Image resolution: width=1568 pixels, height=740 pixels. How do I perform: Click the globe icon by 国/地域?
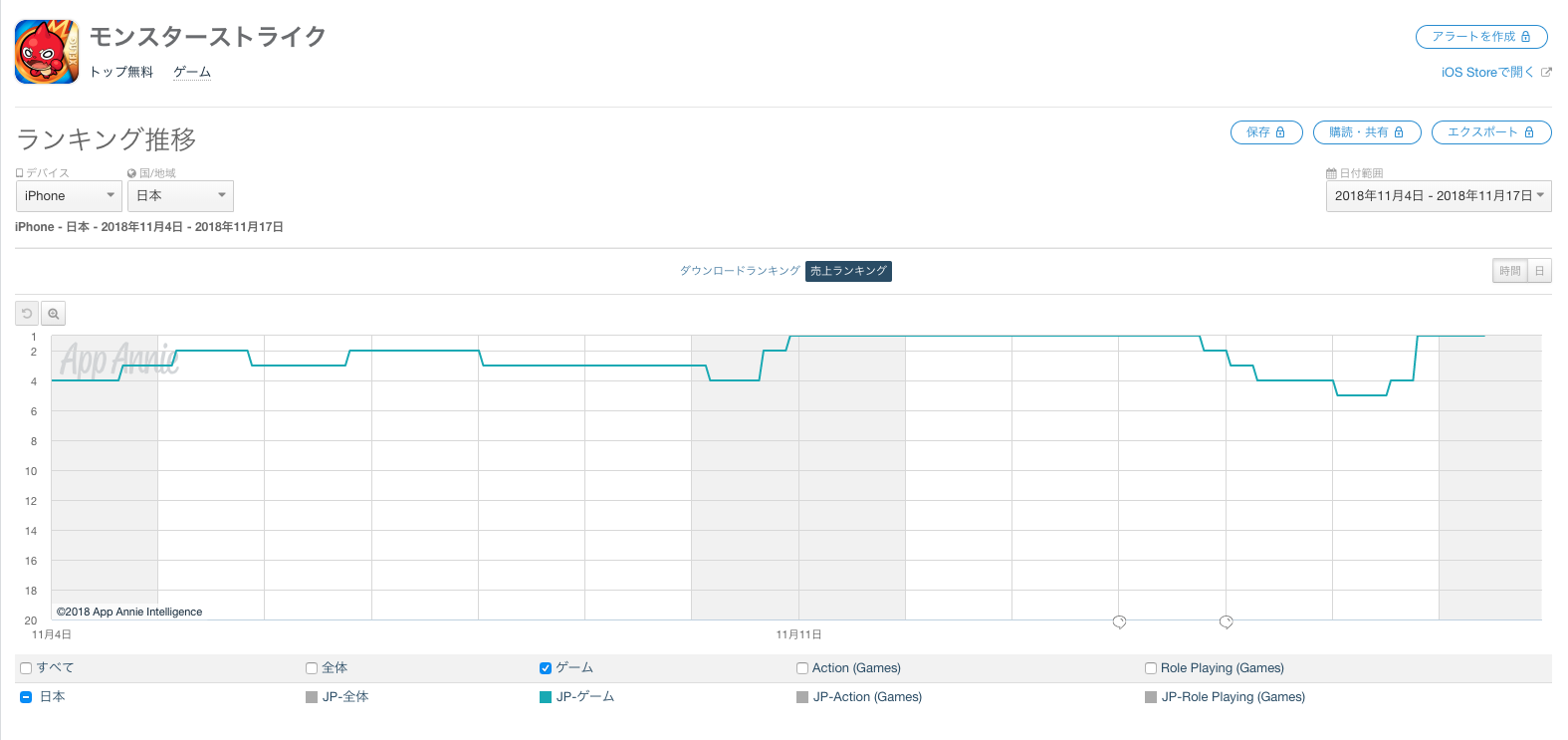pyautogui.click(x=131, y=173)
